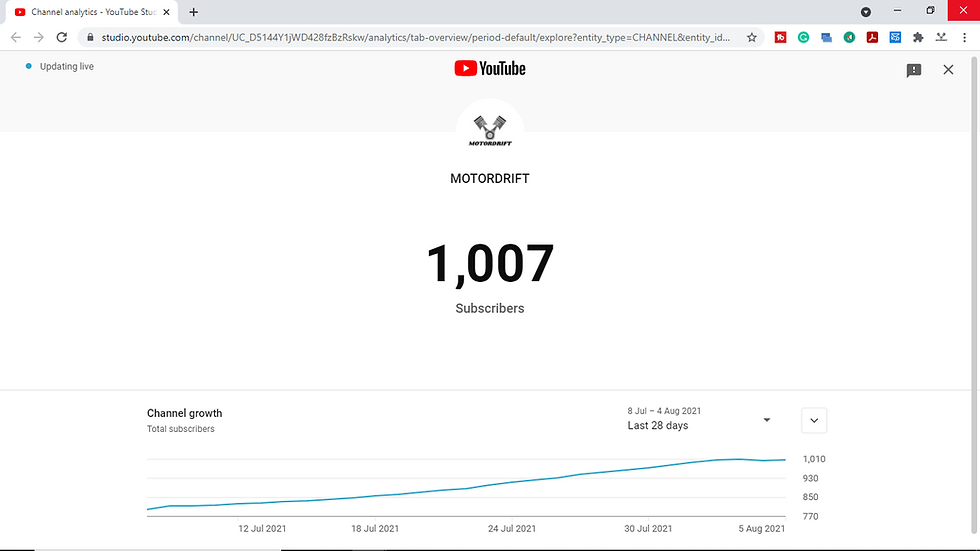Close the Channel analytics tab
Image resolution: width=980 pixels, height=551 pixels.
coord(166,12)
